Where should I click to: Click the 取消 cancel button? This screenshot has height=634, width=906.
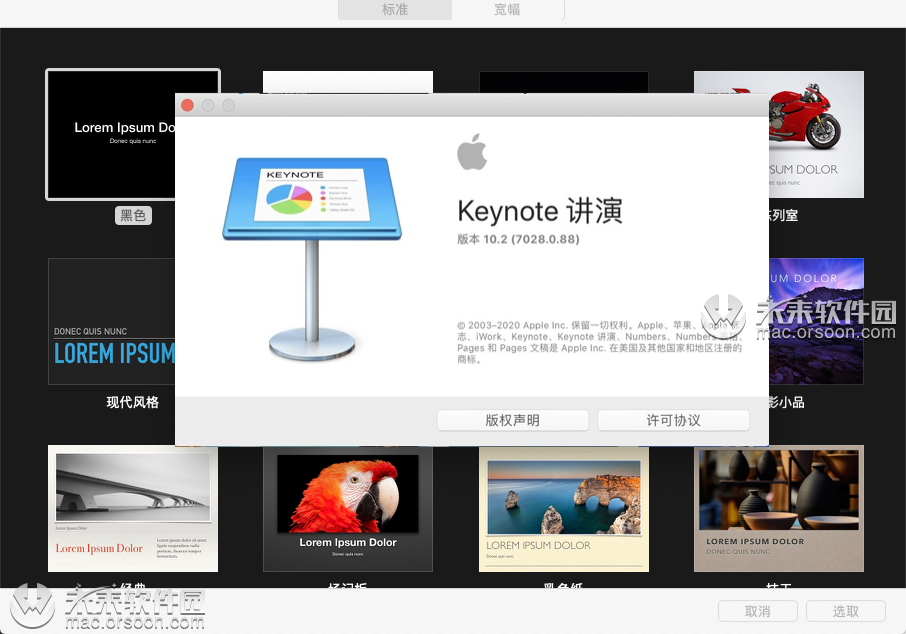point(758,611)
